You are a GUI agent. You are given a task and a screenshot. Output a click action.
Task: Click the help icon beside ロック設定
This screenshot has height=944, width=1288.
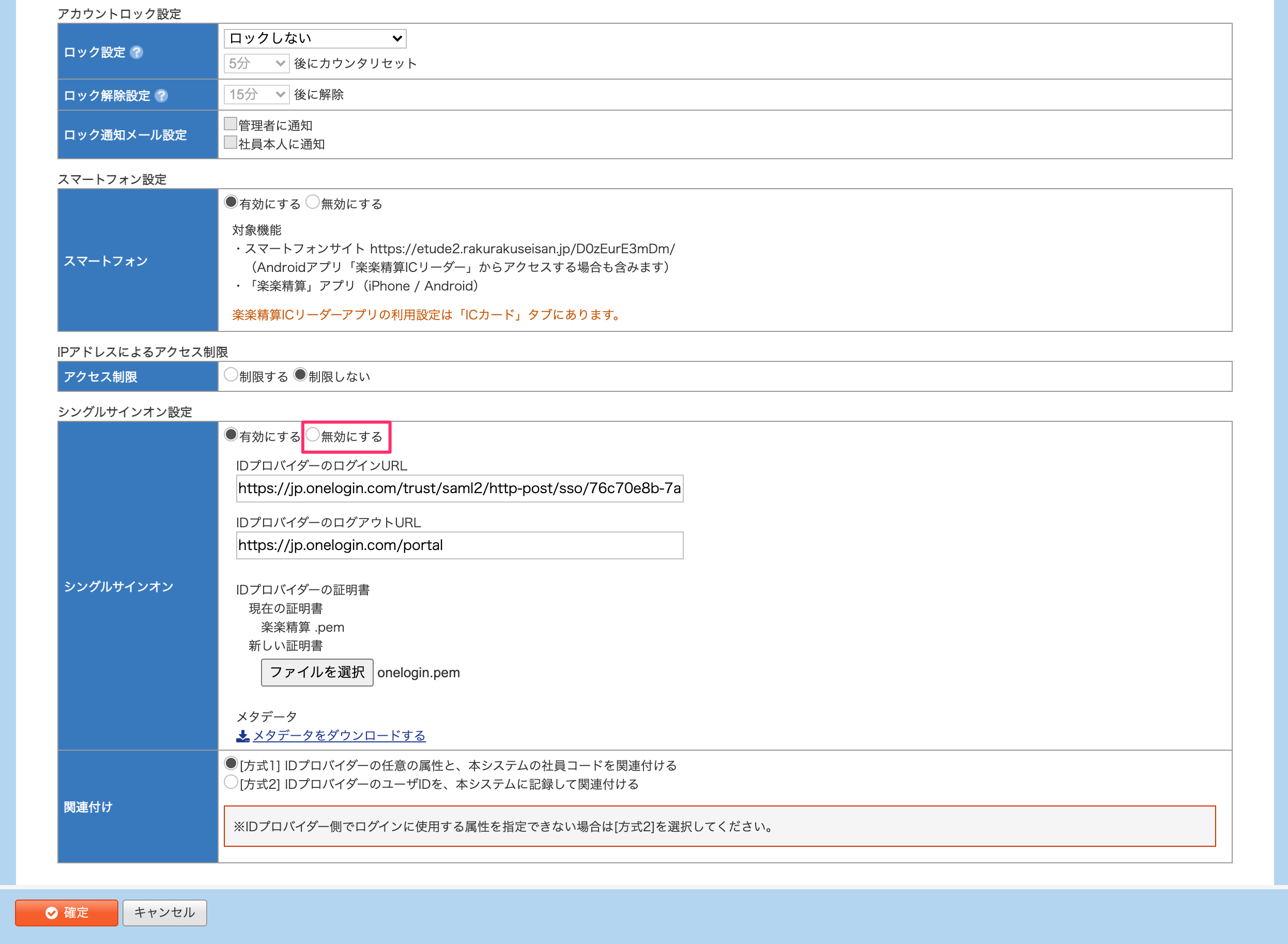[136, 52]
